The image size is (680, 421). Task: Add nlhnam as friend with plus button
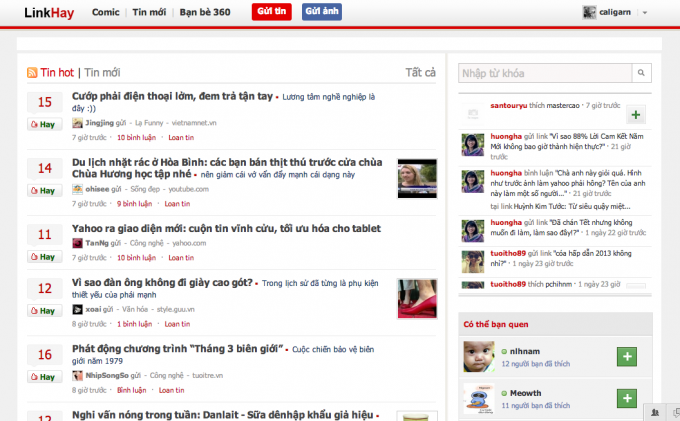click(x=627, y=357)
